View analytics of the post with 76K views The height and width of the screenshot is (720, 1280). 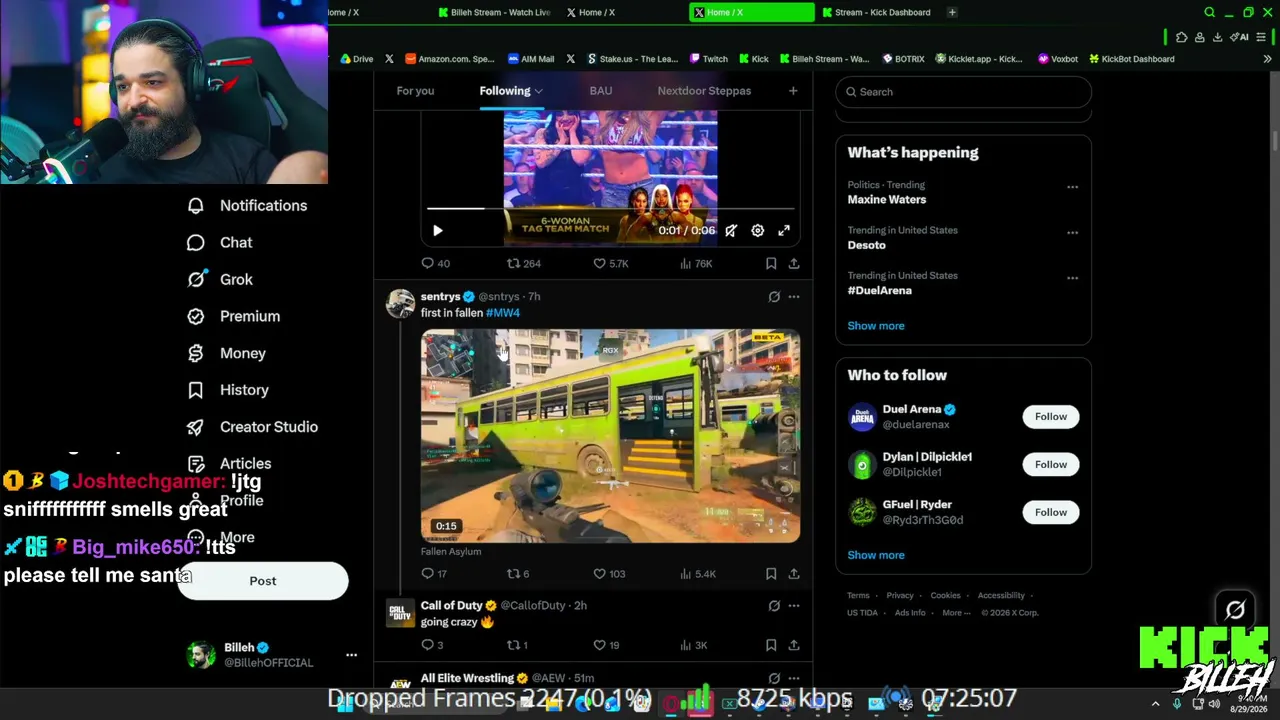point(696,264)
